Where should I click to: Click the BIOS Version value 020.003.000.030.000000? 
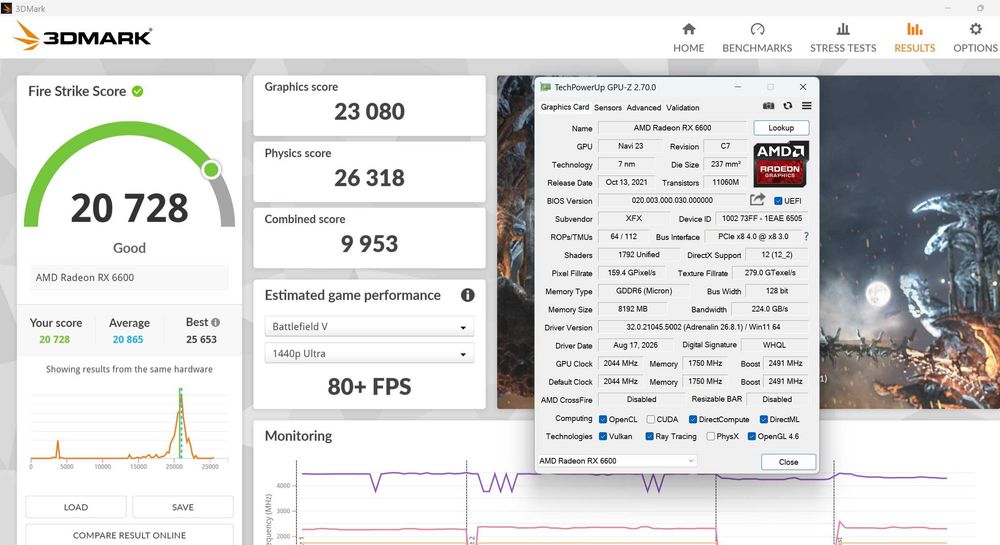(672, 200)
